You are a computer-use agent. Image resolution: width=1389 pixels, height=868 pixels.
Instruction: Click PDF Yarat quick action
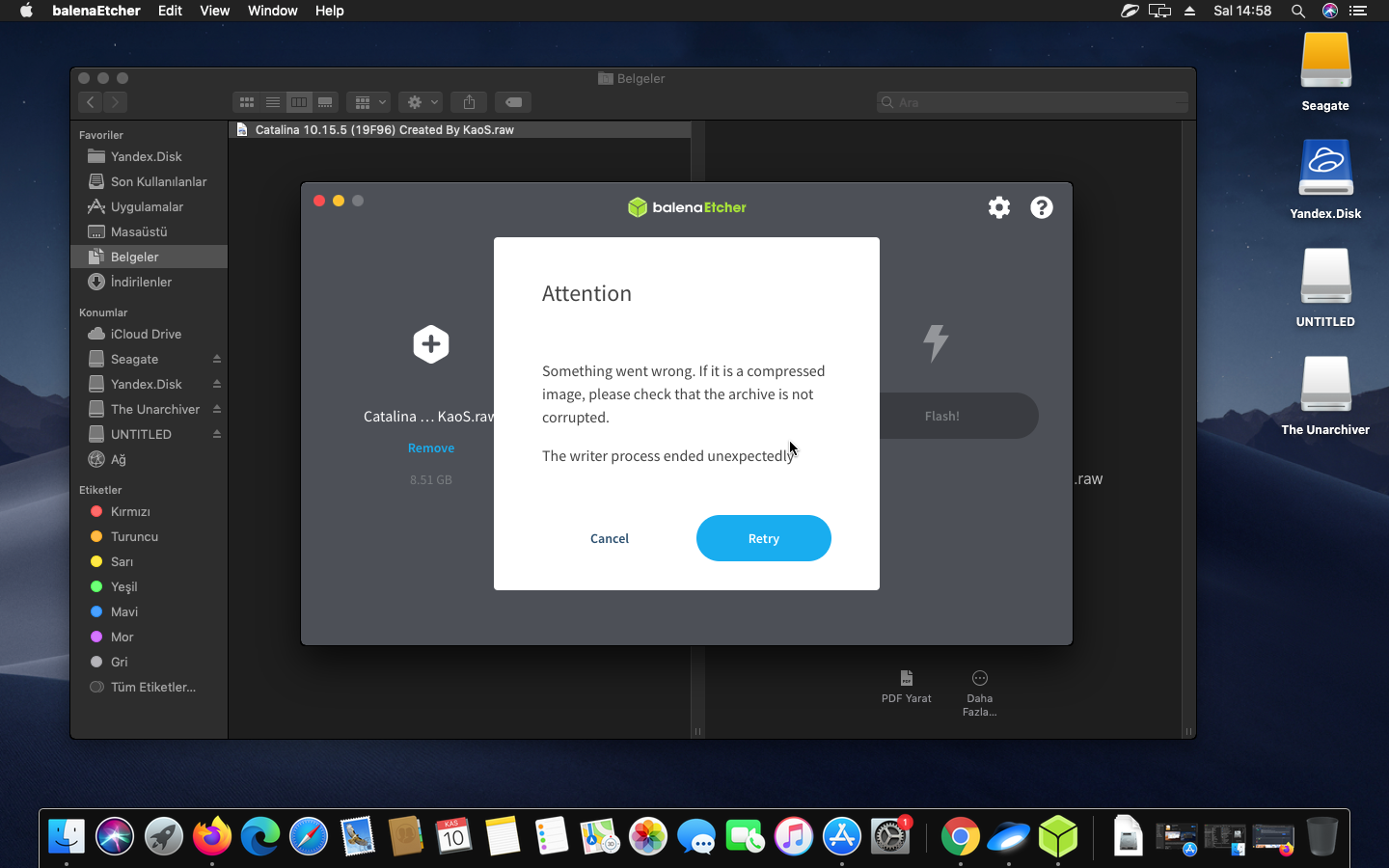click(907, 687)
